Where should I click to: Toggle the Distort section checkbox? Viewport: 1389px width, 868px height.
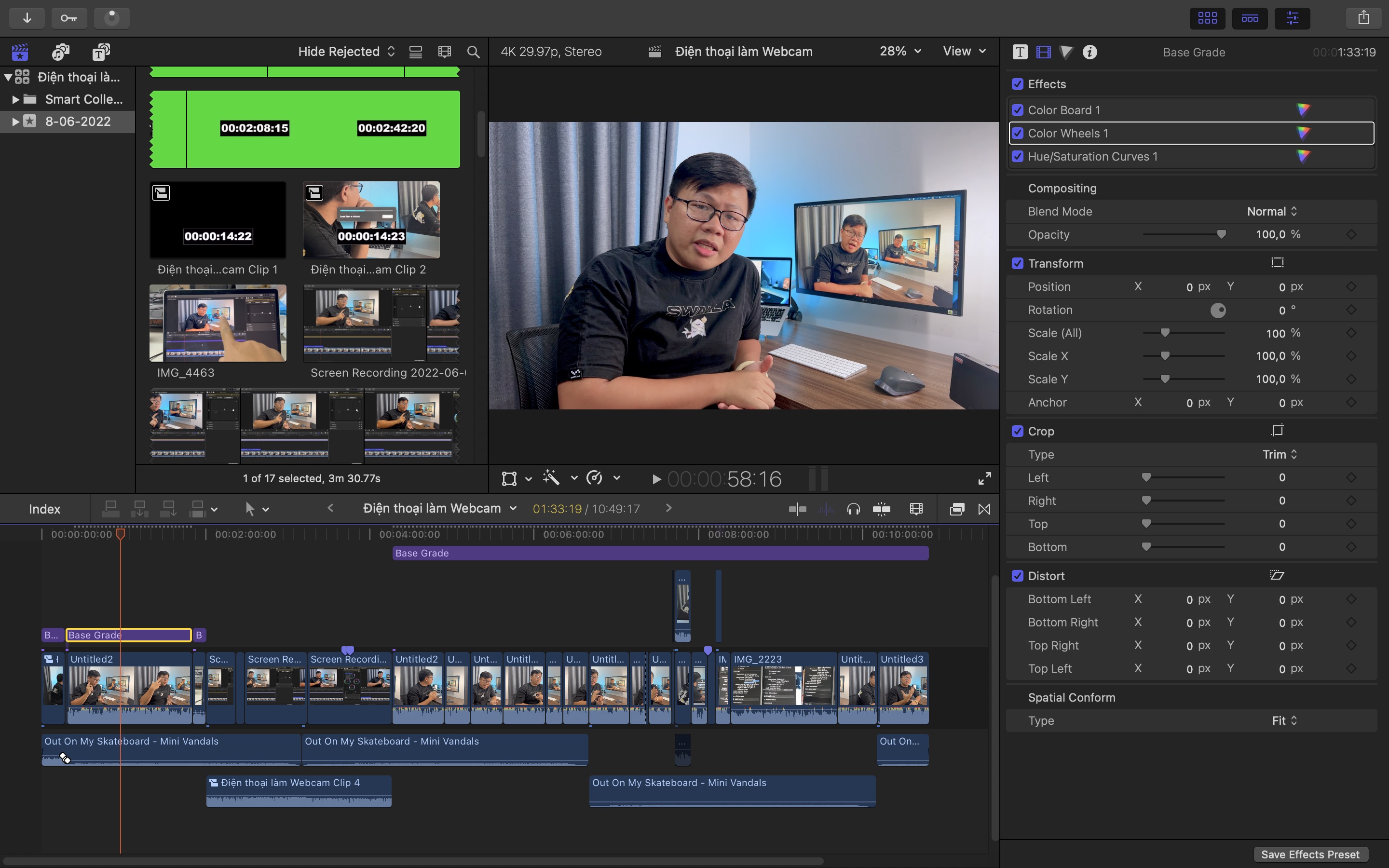pos(1017,575)
